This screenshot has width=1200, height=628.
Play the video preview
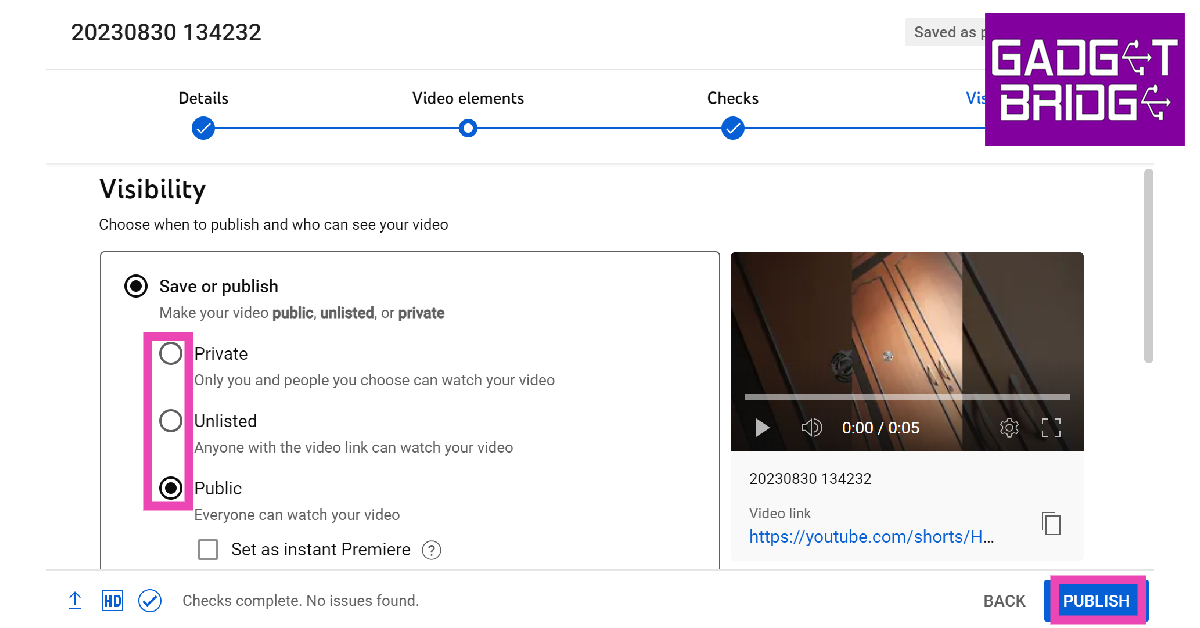coord(762,428)
